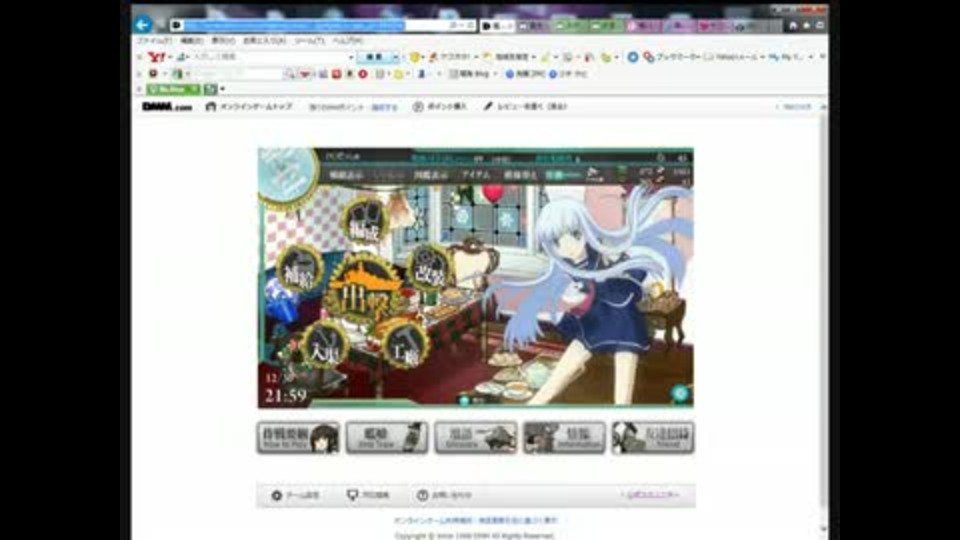Open the dropdown arrow next to Yahoo search button
This screenshot has width=960, height=540.
click(x=396, y=57)
